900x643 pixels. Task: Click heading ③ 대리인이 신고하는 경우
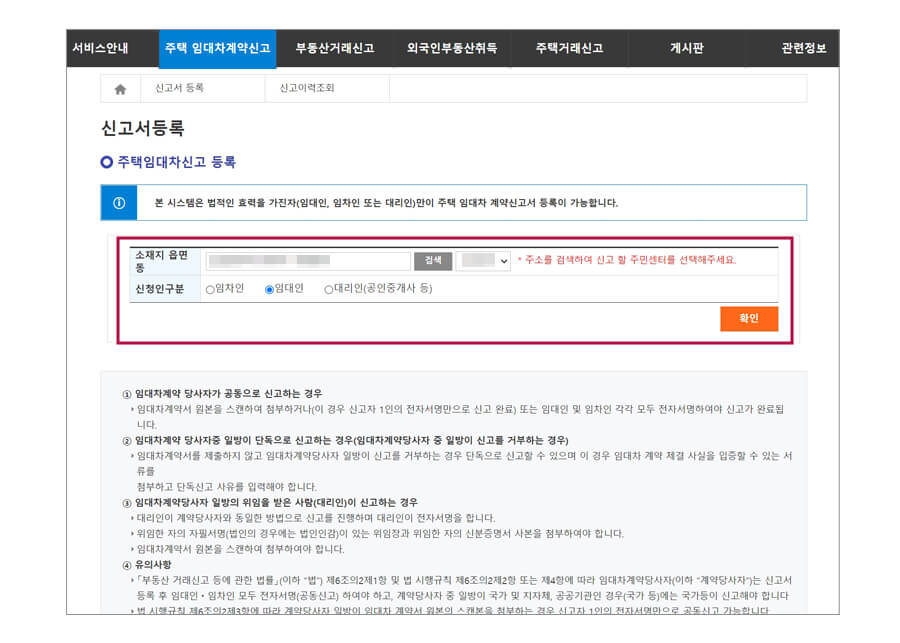[270, 502]
